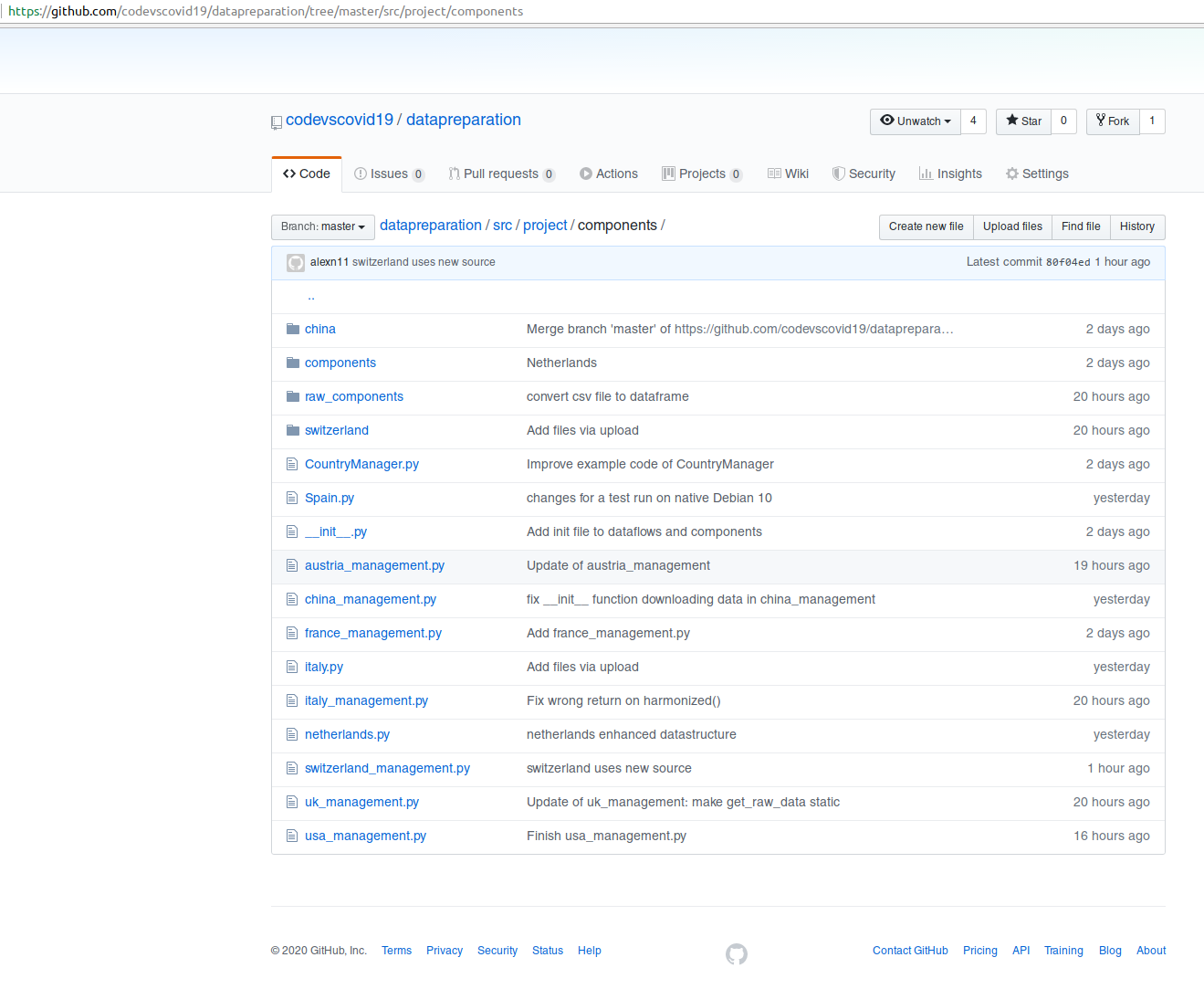1204x989 pixels.
Task: Open the stargazers count 0
Action: (1063, 121)
